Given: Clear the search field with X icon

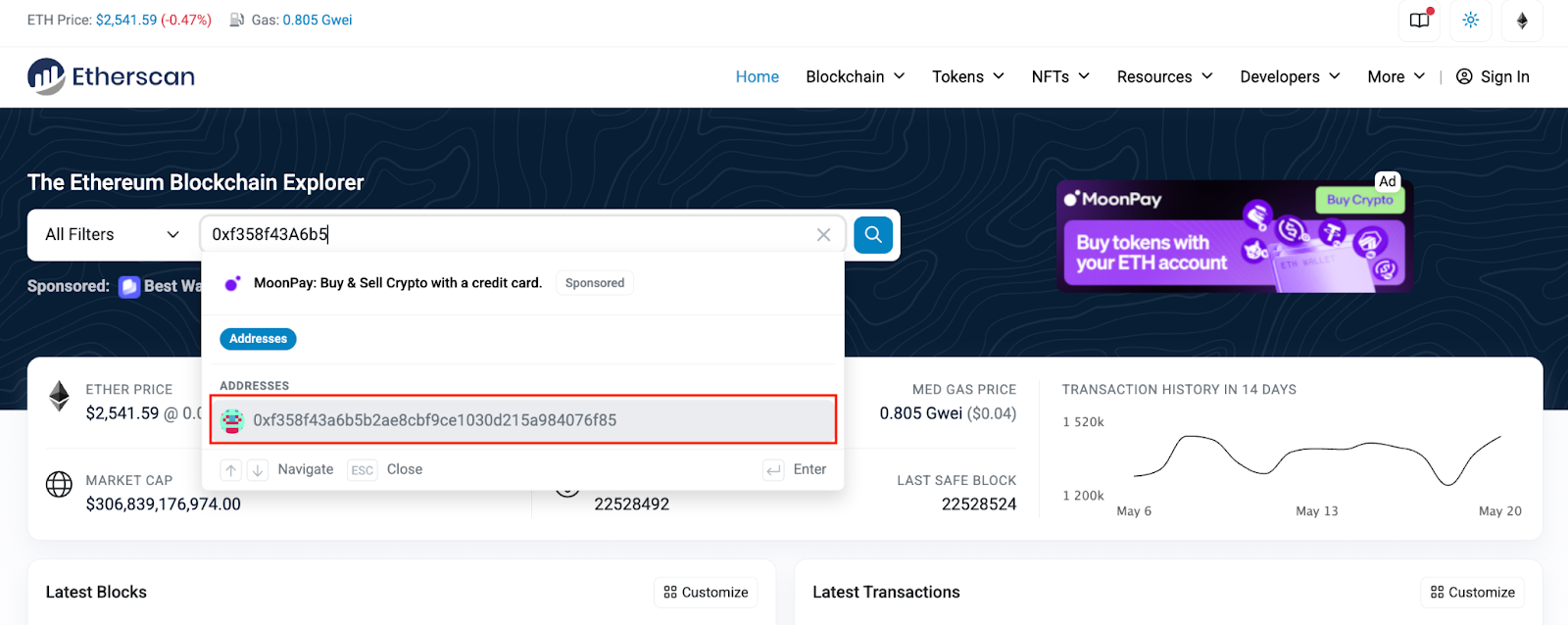Looking at the screenshot, I should click(823, 235).
